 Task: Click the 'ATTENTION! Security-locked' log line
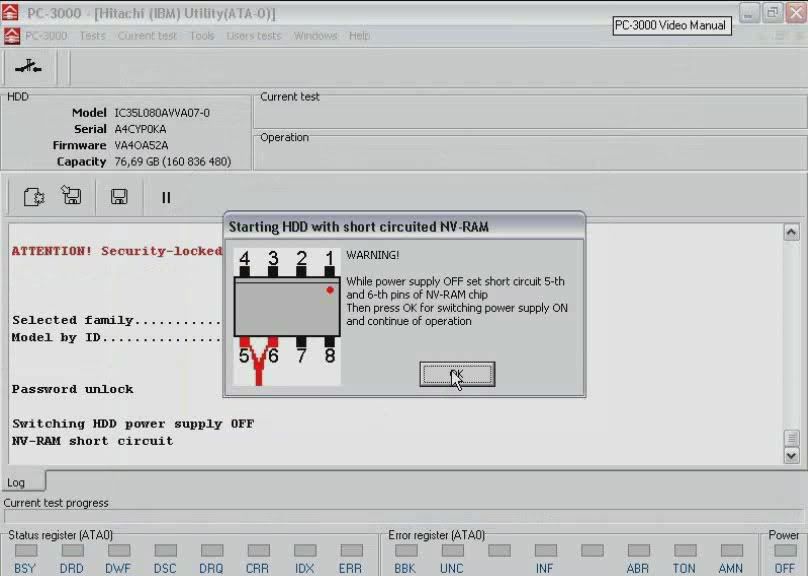point(117,251)
